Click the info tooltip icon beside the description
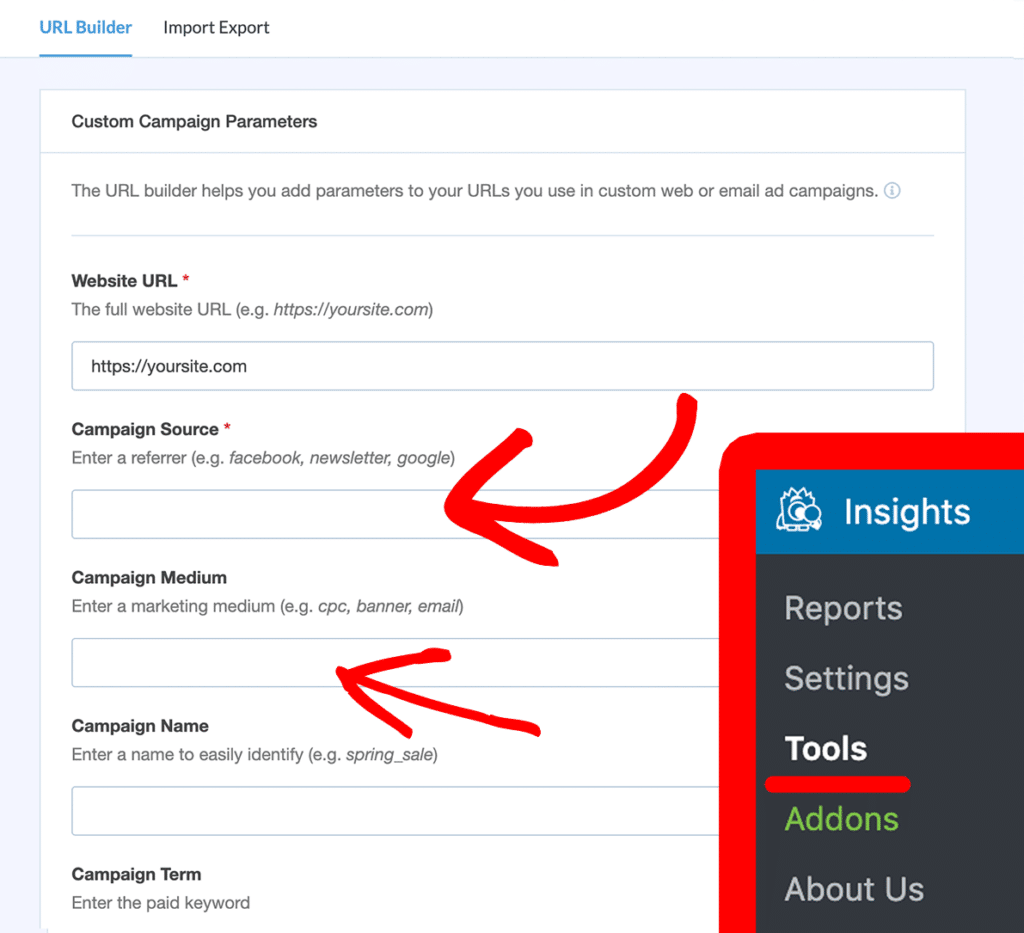This screenshot has width=1024, height=933. coord(892,190)
